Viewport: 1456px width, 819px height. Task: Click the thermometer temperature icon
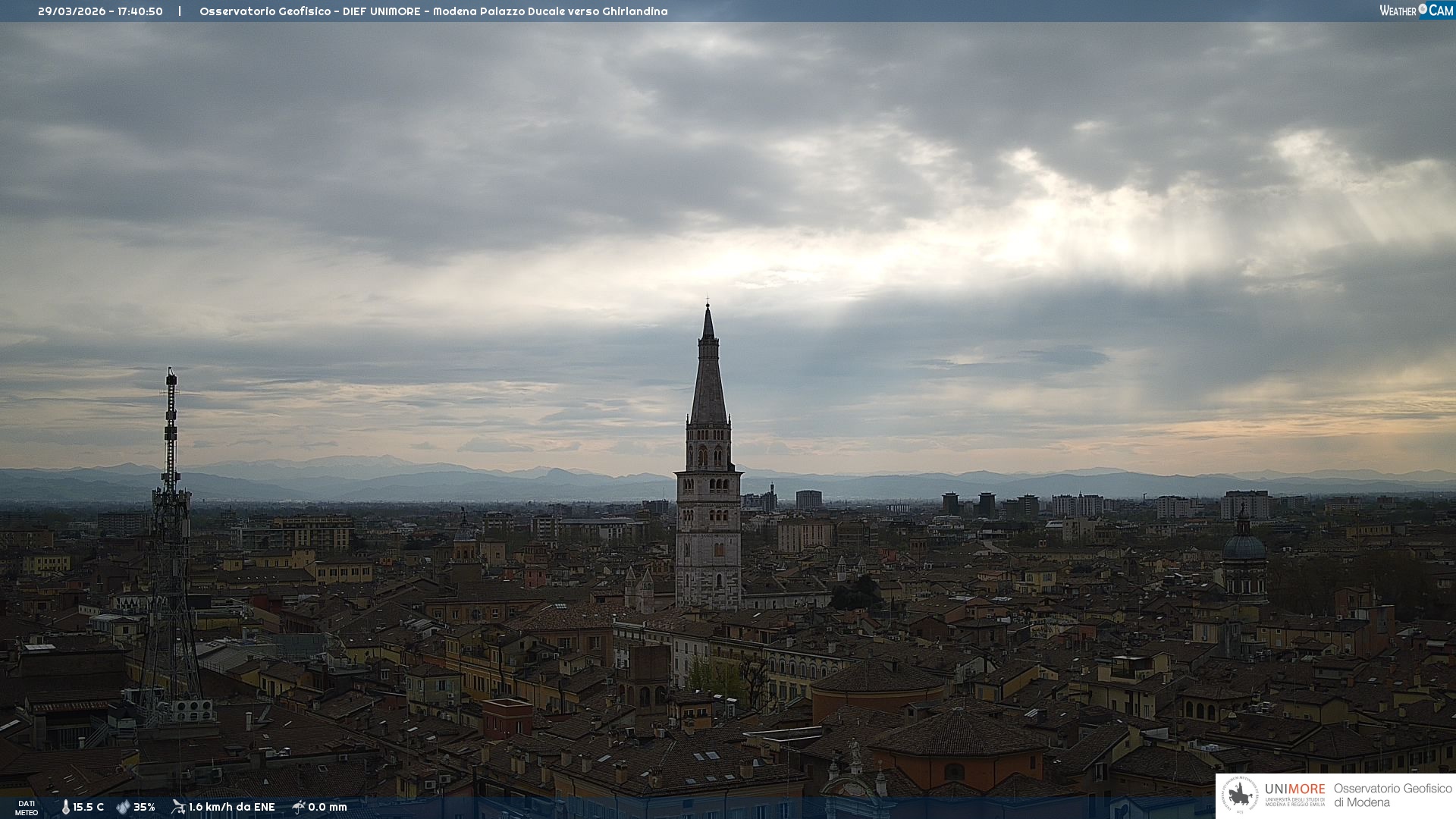66,807
